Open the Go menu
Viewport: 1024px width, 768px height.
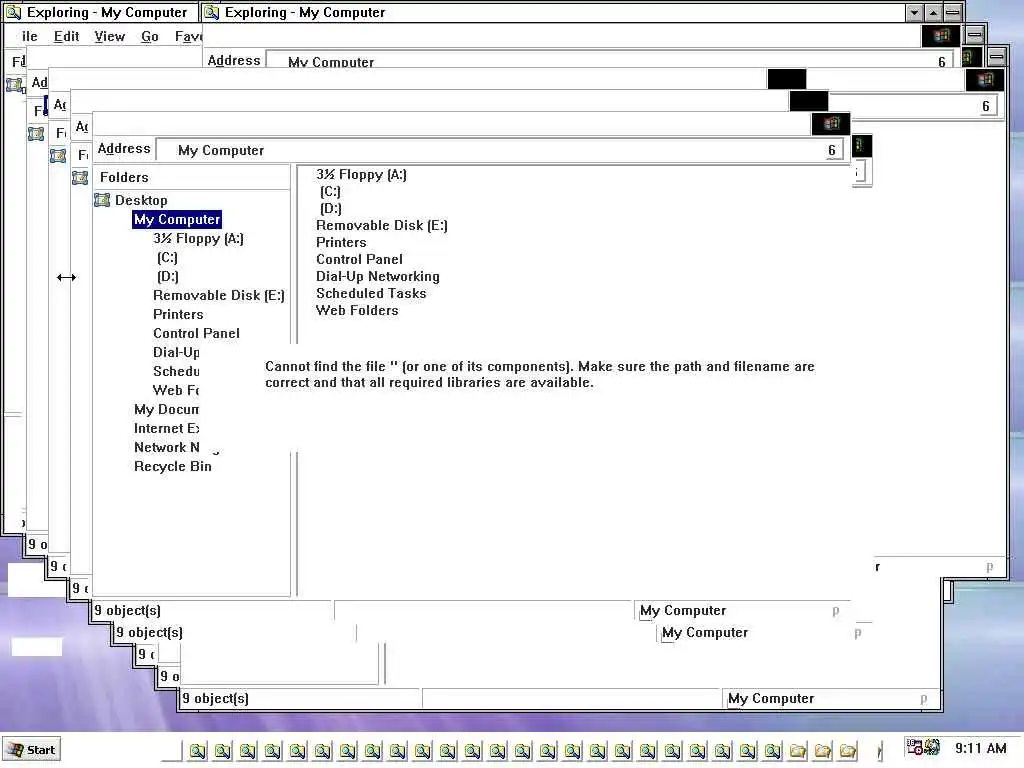click(150, 37)
